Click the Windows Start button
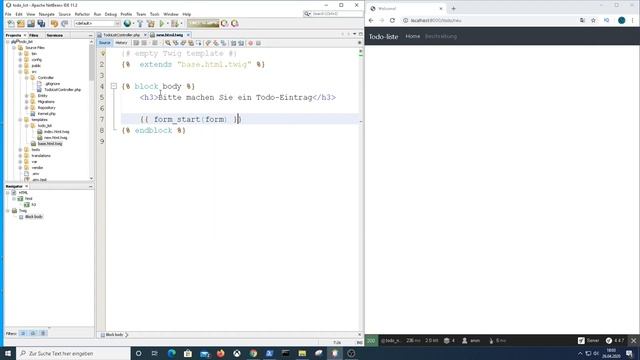Image resolution: width=640 pixels, height=360 pixels. (x=8, y=353)
